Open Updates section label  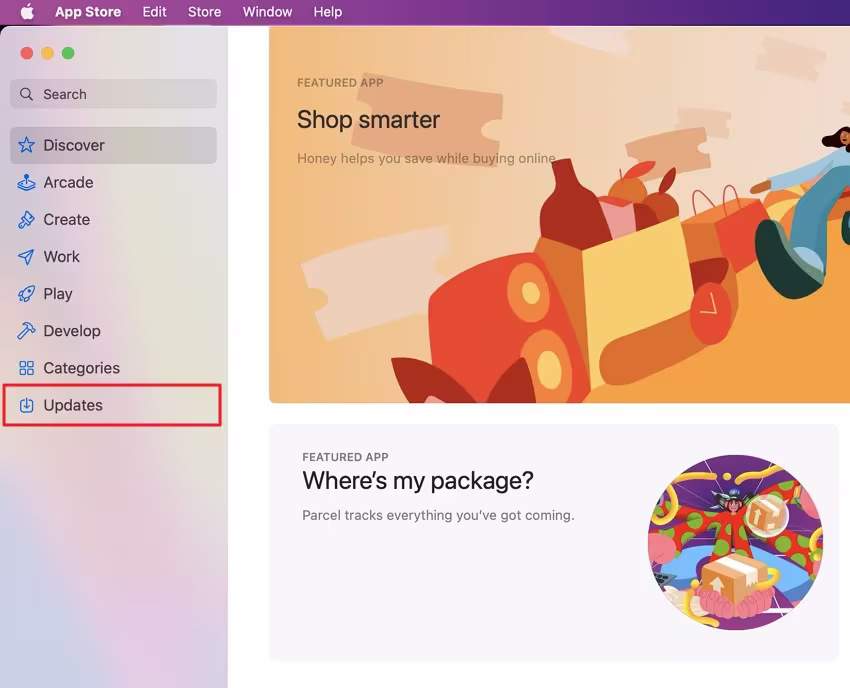[73, 405]
